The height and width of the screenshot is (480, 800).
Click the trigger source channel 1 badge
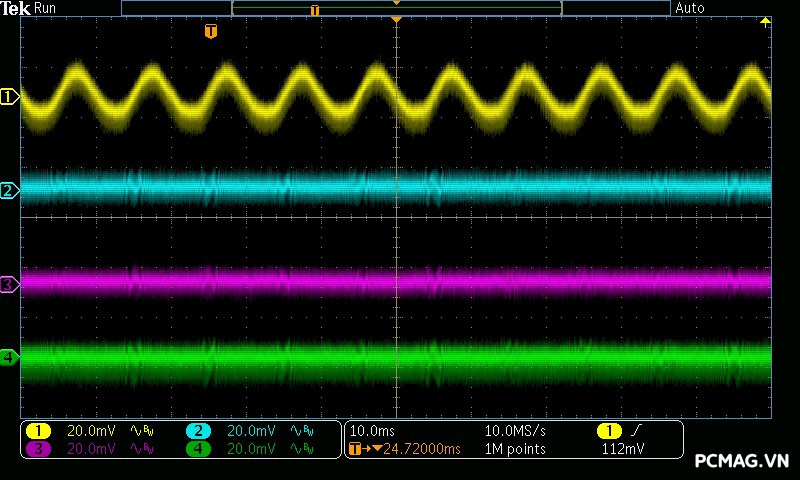click(608, 431)
